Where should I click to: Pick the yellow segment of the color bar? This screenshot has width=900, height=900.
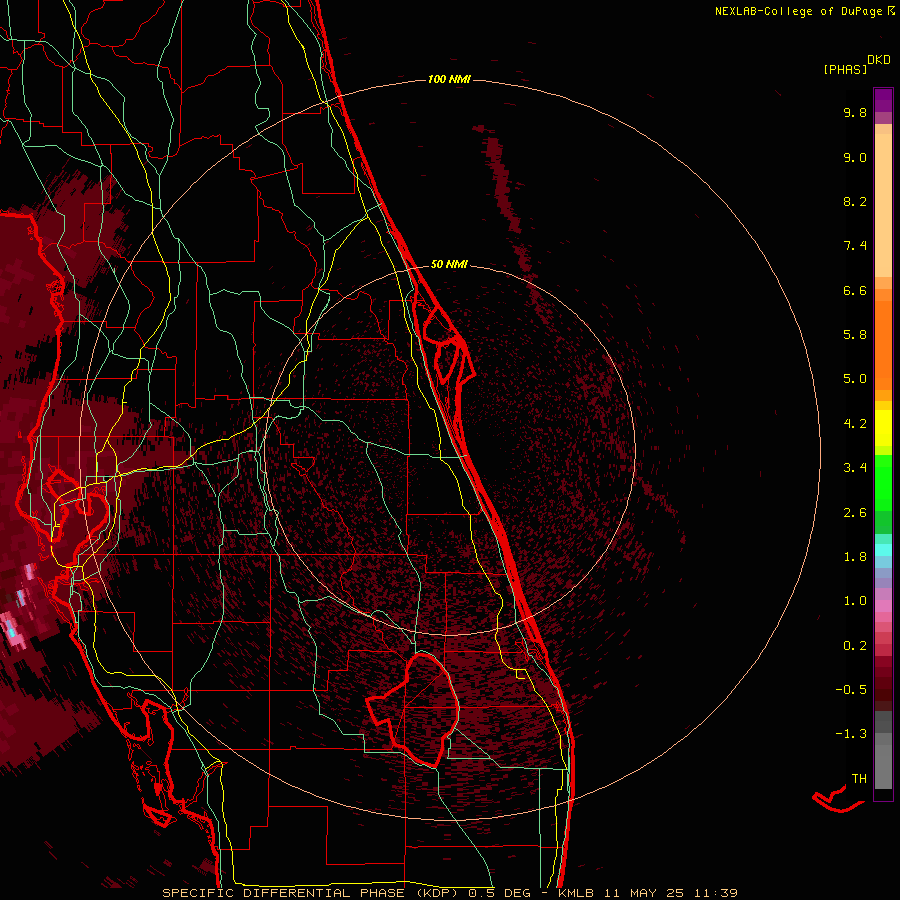click(x=883, y=428)
